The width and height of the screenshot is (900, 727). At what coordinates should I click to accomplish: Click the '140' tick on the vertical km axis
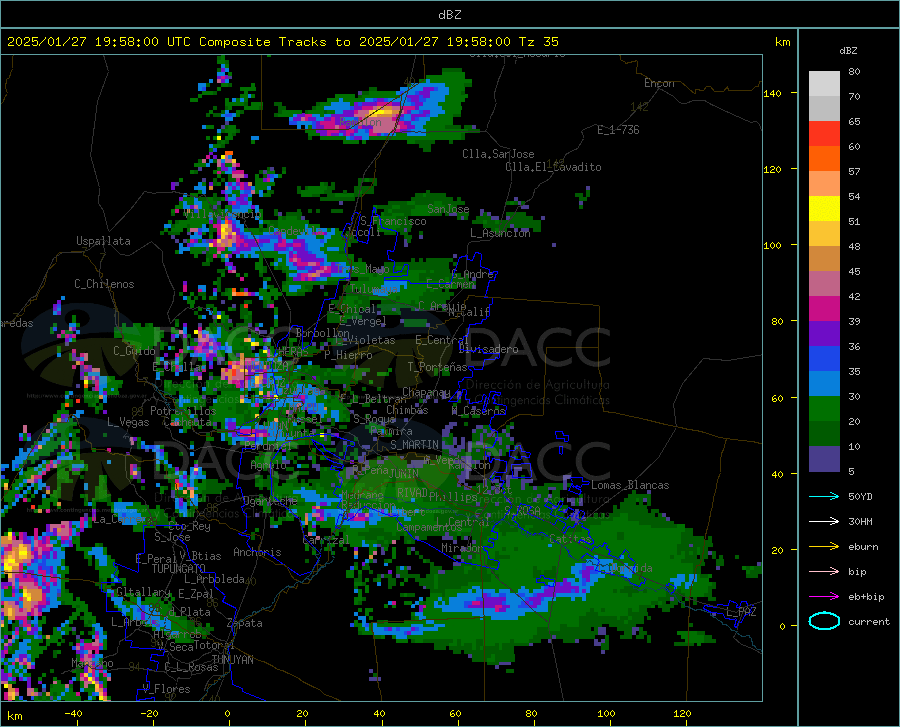point(772,93)
